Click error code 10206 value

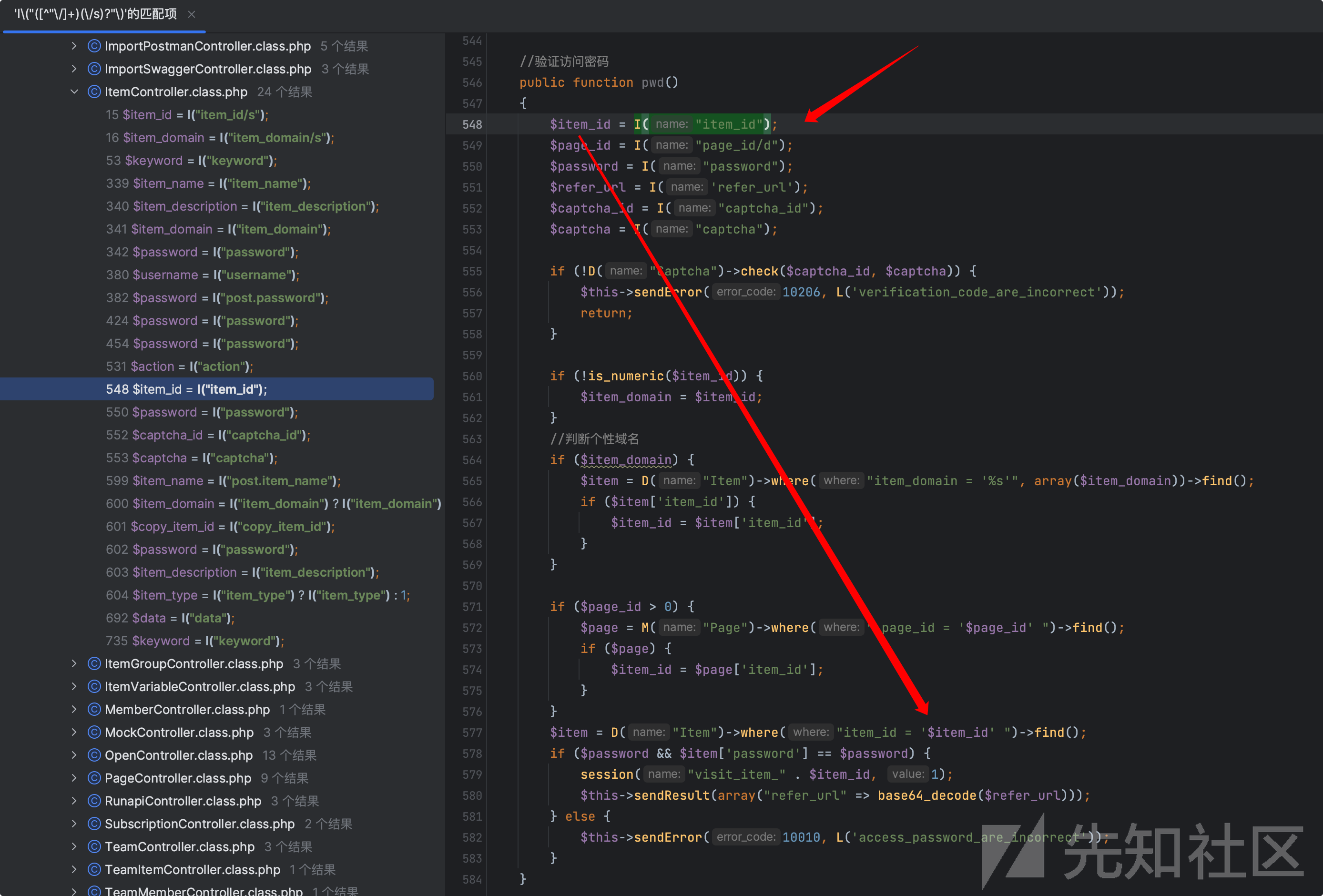(x=801, y=292)
